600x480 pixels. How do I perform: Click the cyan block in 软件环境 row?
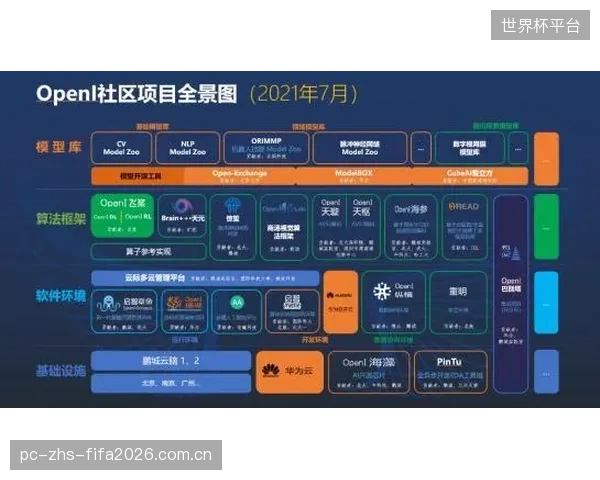click(546, 302)
